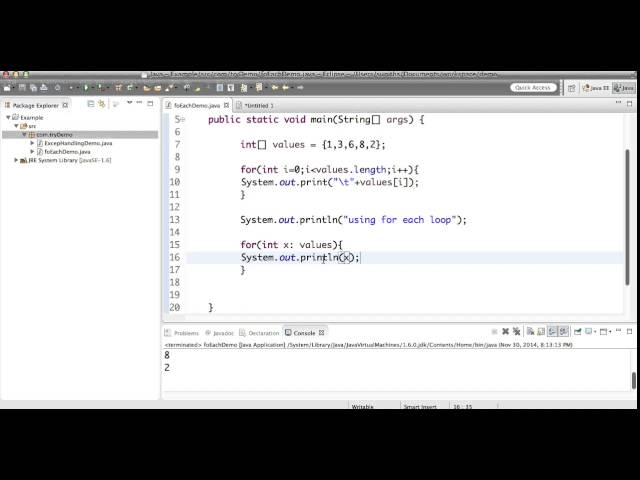Image resolution: width=640 pixels, height=480 pixels.
Task: Switch to the *Untitled 1 editor tab
Action: pyautogui.click(x=258, y=106)
